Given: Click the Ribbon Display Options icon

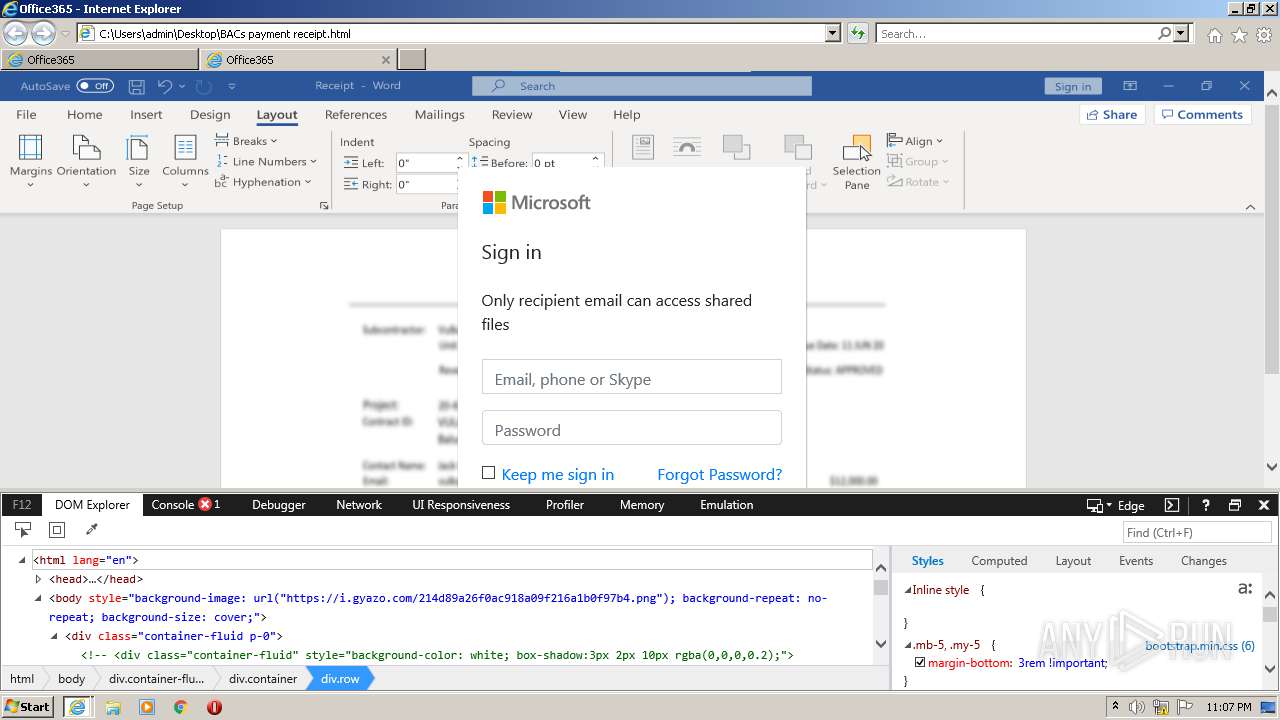Looking at the screenshot, I should 1130,86.
